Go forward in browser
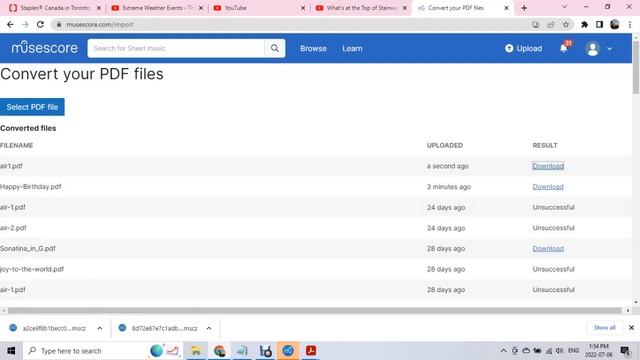The width and height of the screenshot is (640, 360). 25,24
